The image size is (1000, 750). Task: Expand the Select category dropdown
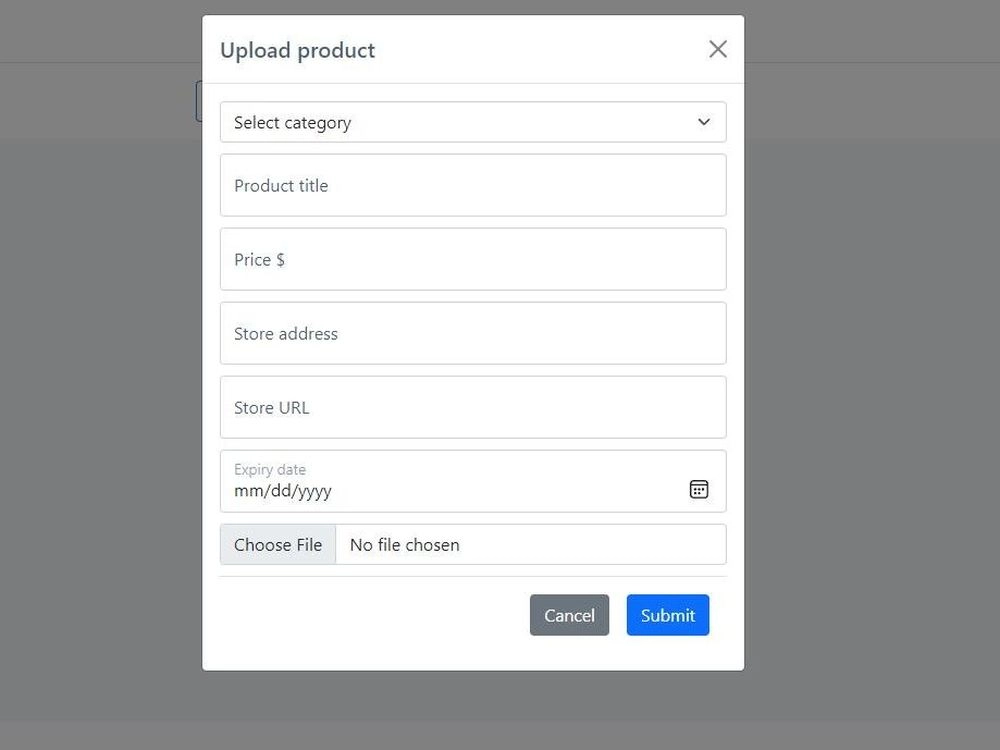(473, 122)
